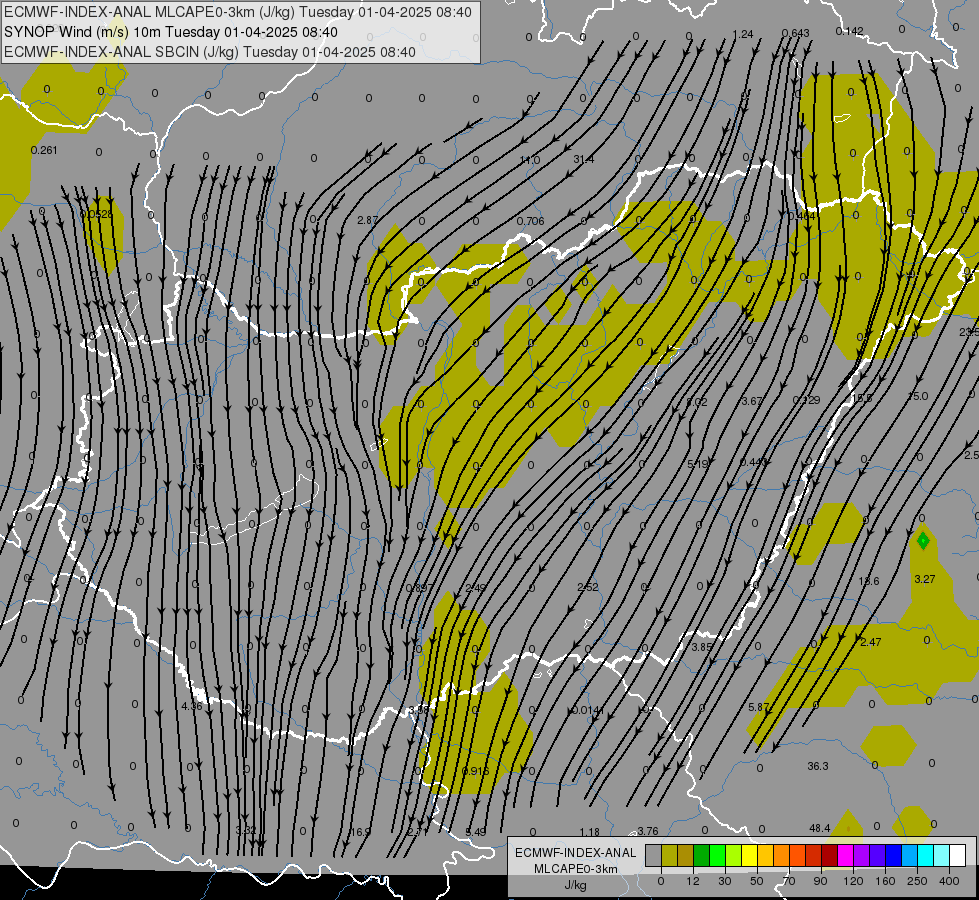Click the 0.329 grid value
979x900 pixels.
click(806, 400)
